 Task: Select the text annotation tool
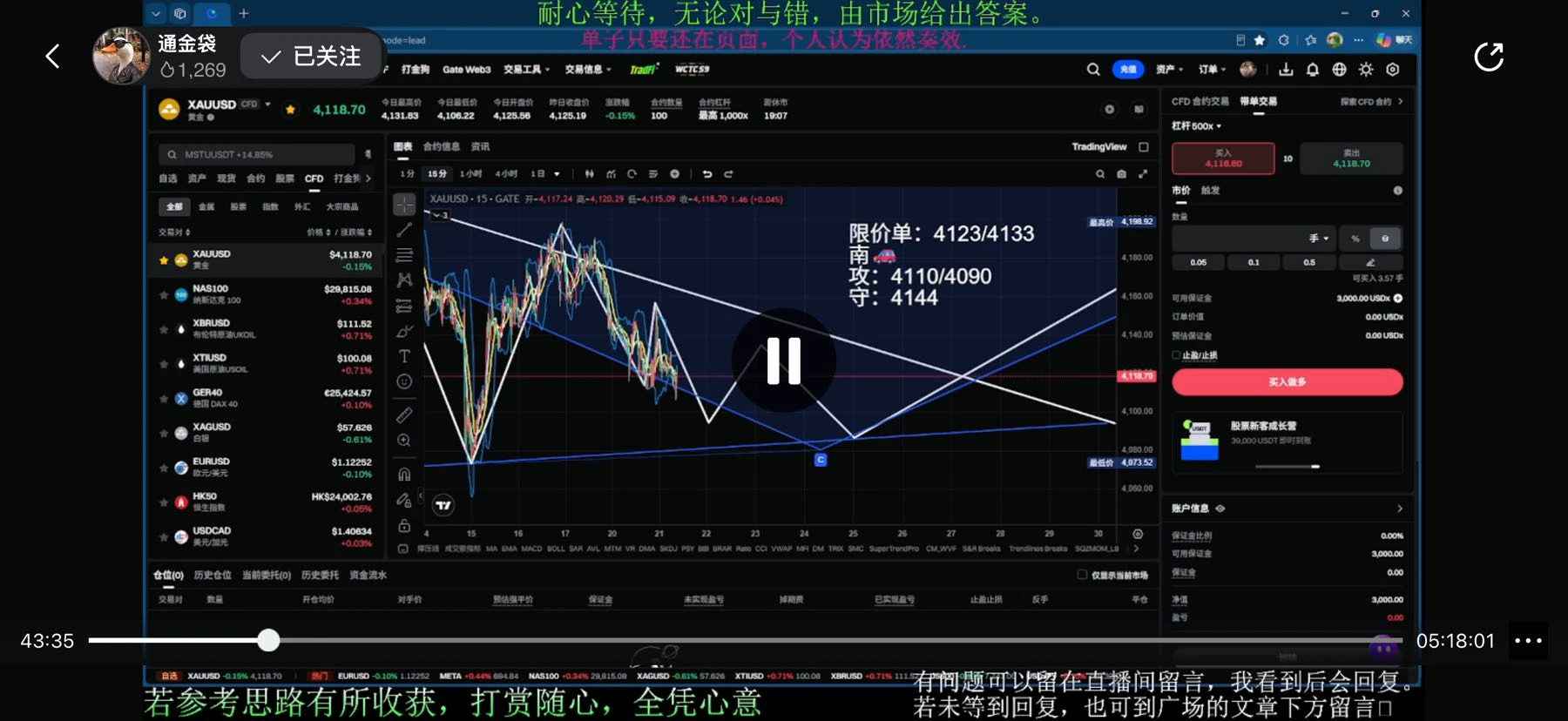[404, 356]
